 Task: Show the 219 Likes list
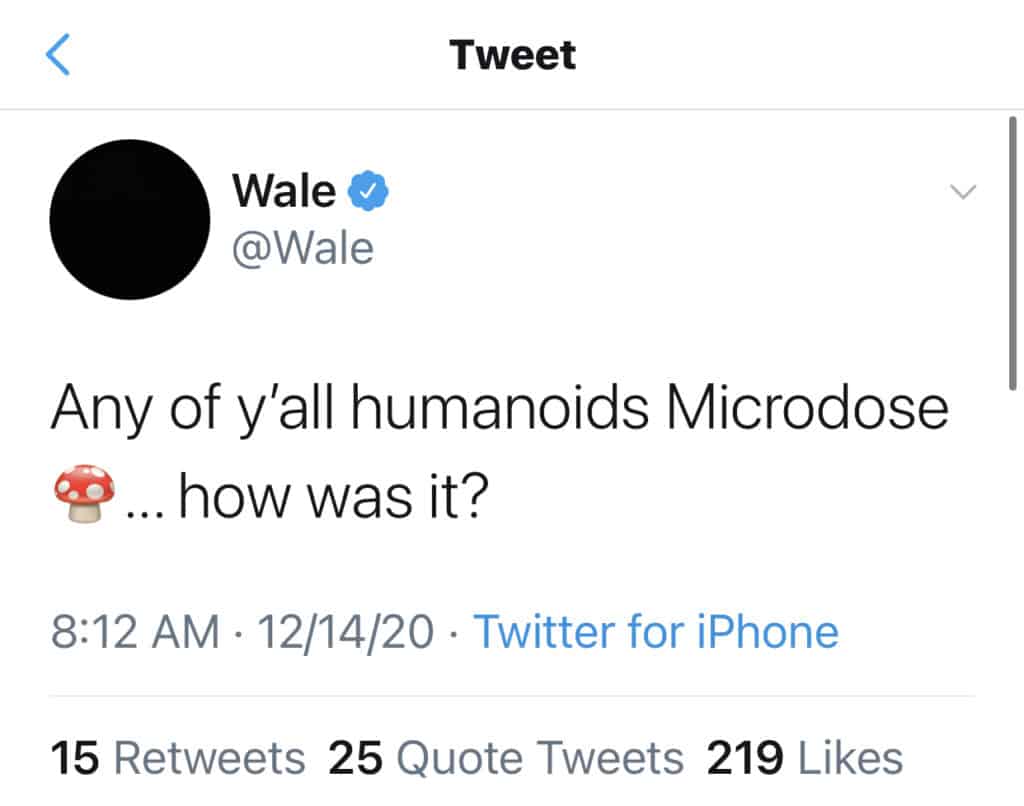pos(805,758)
